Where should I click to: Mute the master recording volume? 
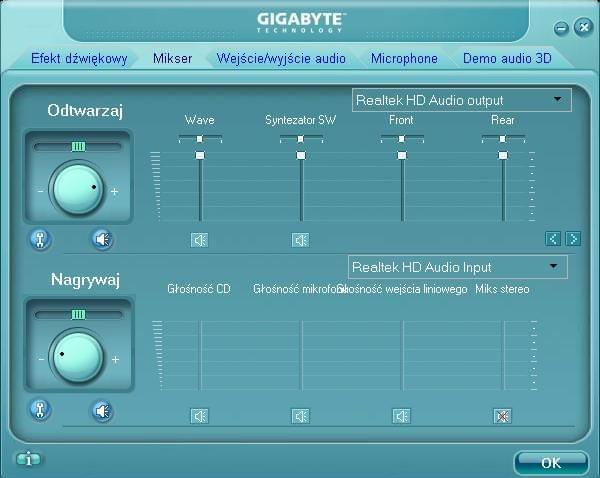coord(102,411)
